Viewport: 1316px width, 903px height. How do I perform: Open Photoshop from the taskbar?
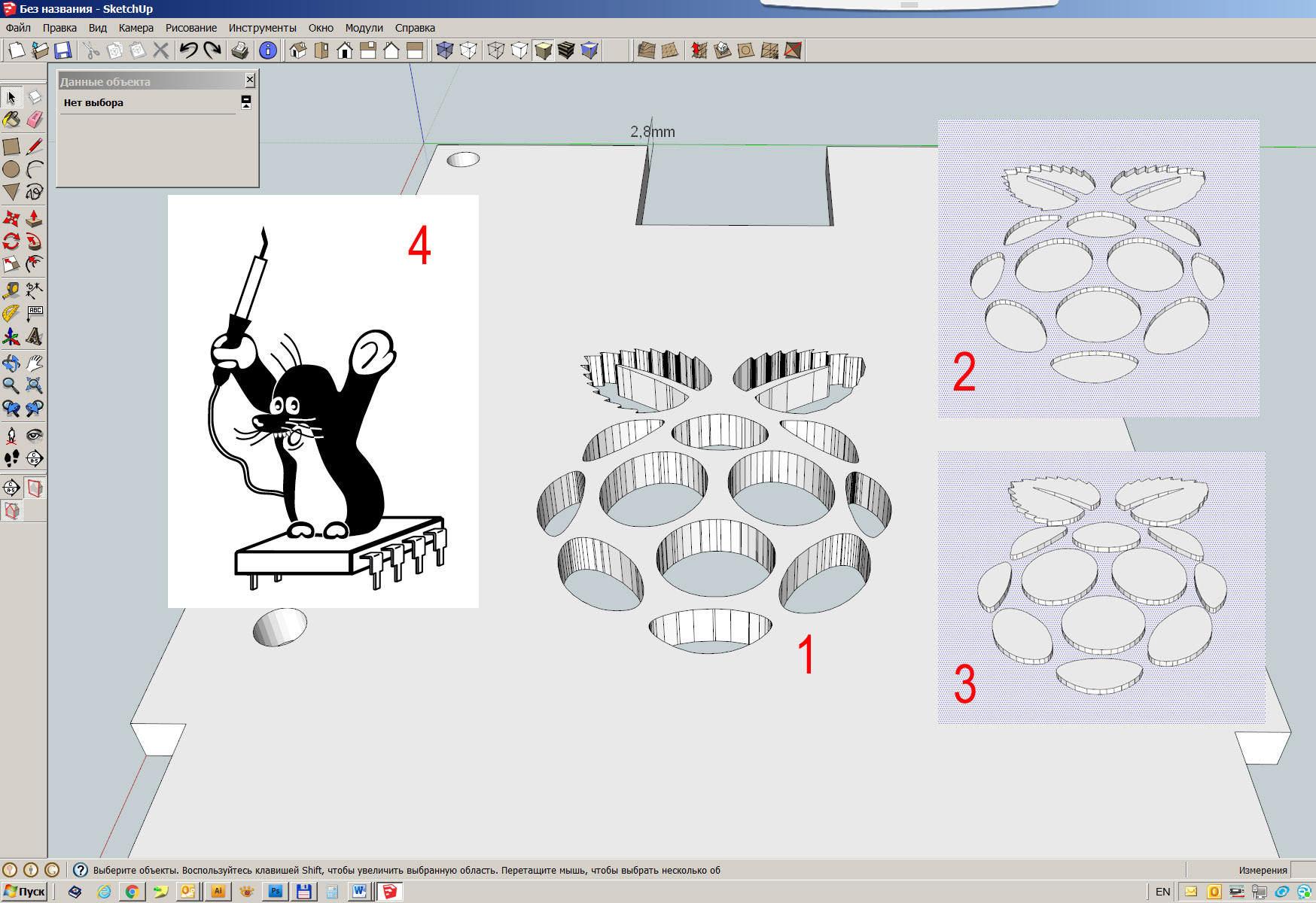[x=275, y=892]
